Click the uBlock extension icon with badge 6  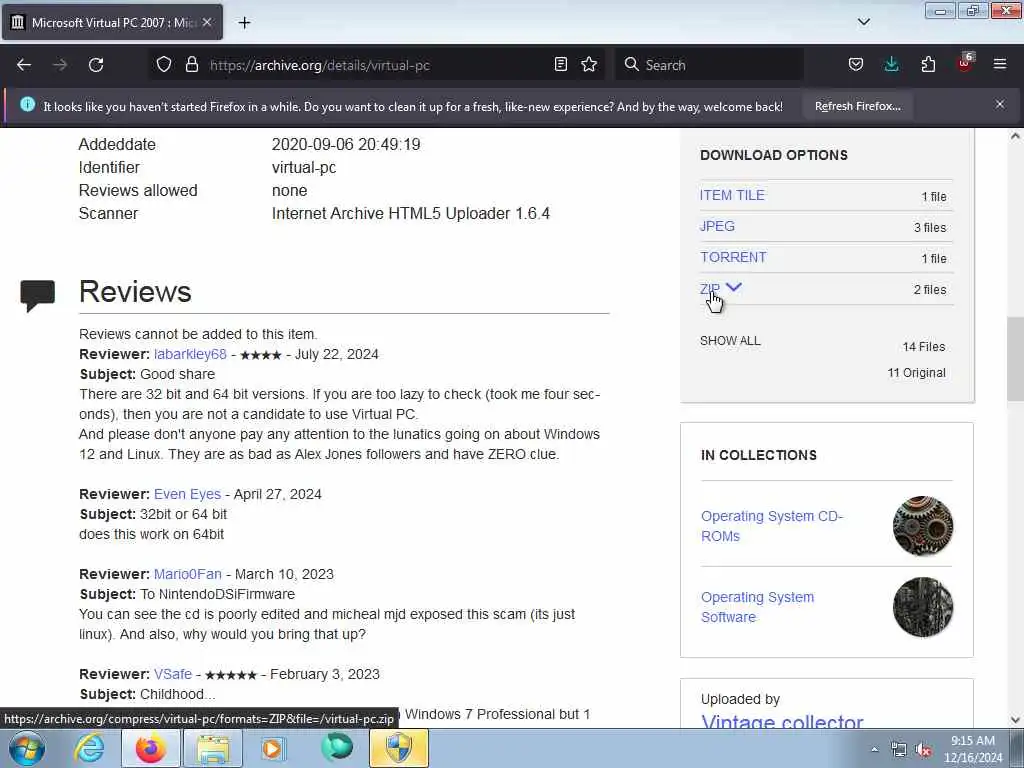pyautogui.click(x=965, y=63)
